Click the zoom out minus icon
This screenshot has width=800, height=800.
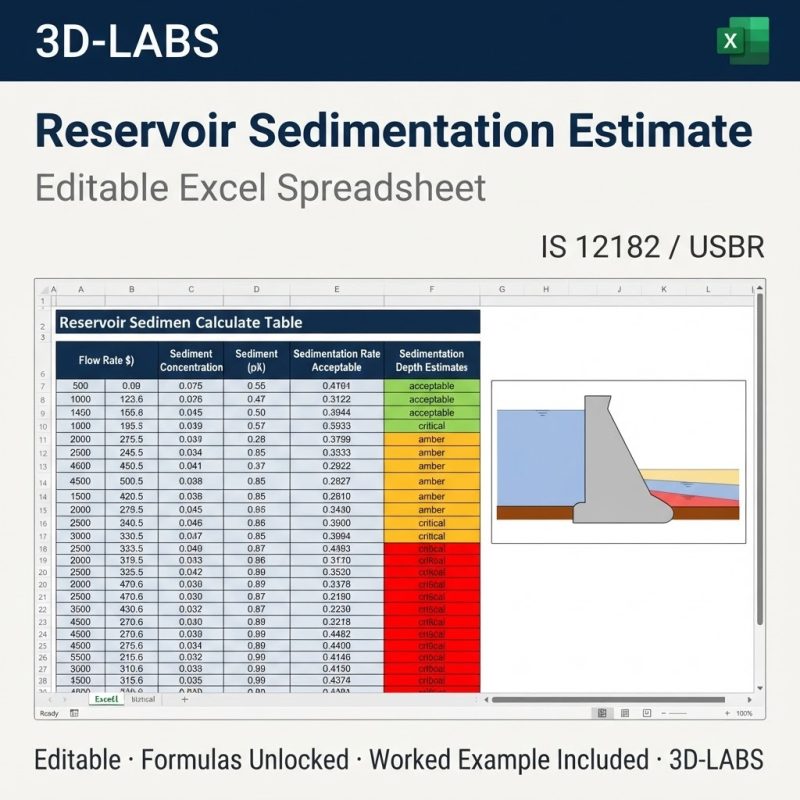(664, 713)
